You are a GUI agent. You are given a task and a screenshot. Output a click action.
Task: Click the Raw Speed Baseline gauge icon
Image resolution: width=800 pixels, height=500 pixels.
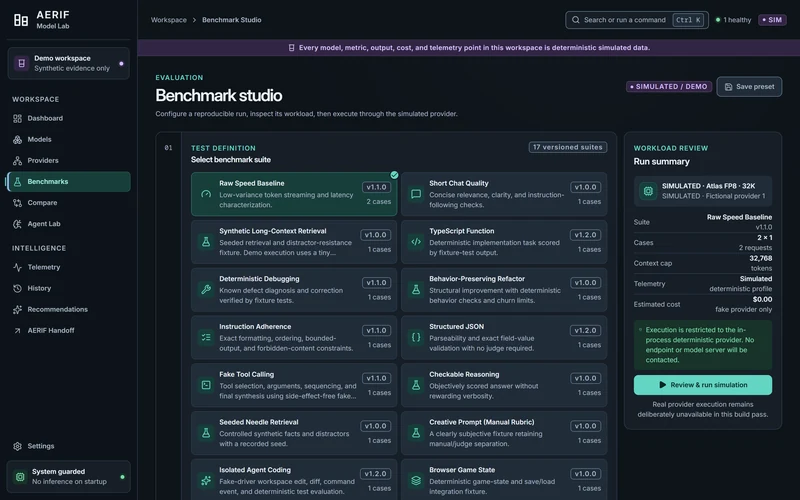pyautogui.click(x=206, y=194)
